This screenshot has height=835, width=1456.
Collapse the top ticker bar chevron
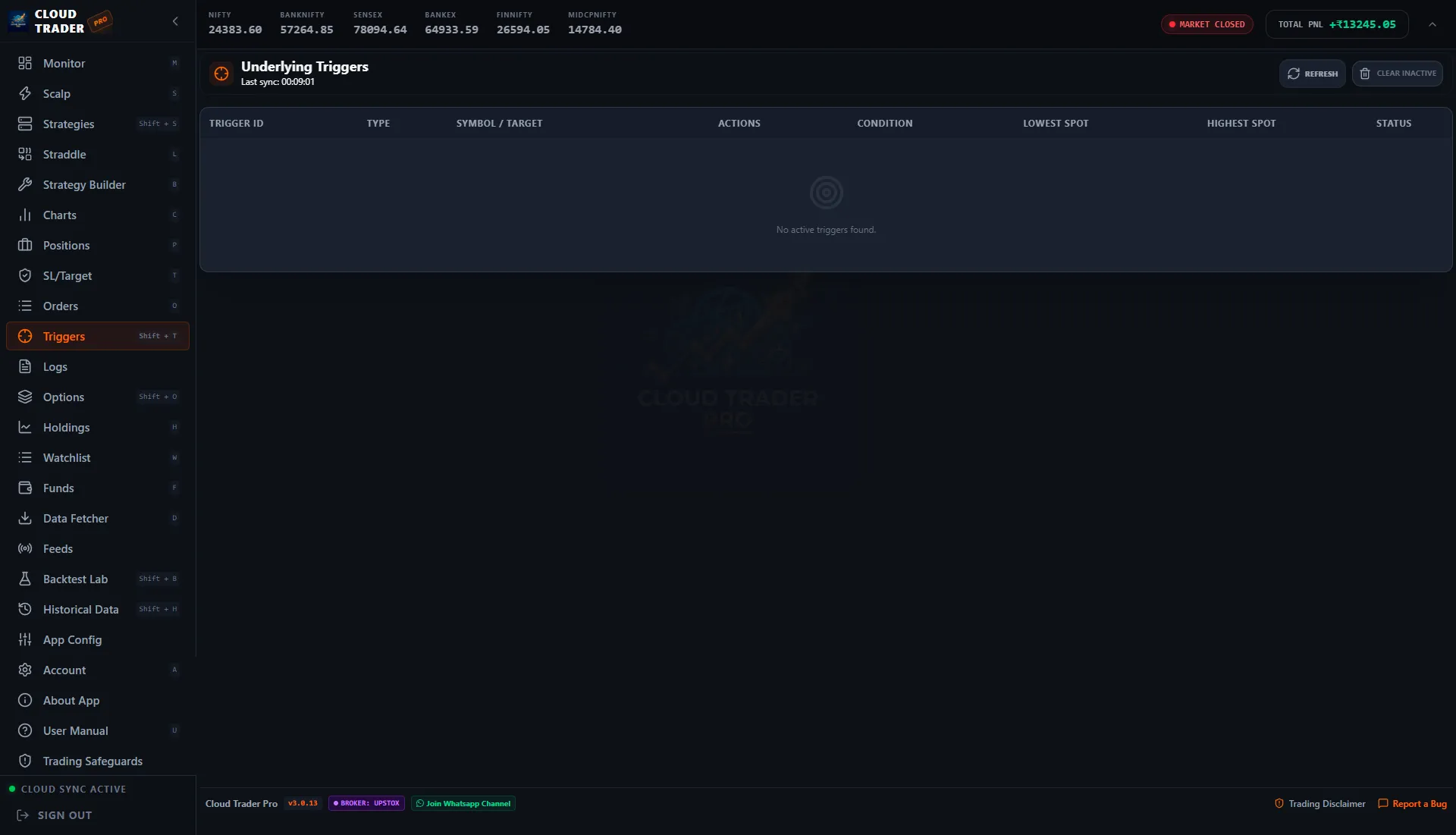[x=1432, y=24]
